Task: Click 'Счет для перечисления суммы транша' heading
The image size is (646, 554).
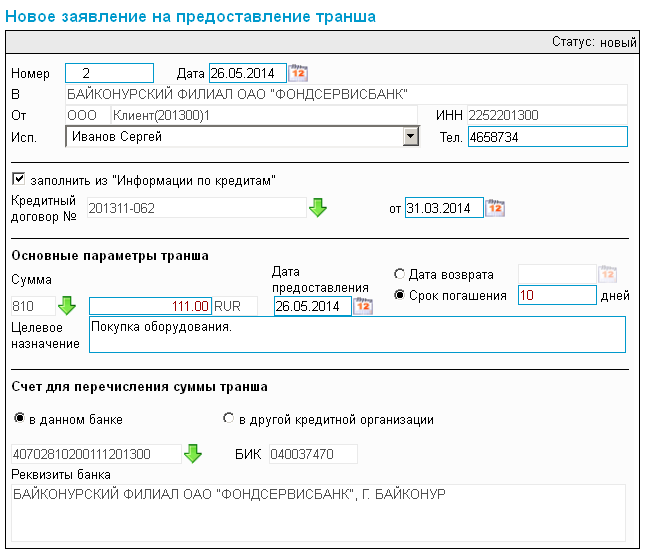Action: pos(139,386)
